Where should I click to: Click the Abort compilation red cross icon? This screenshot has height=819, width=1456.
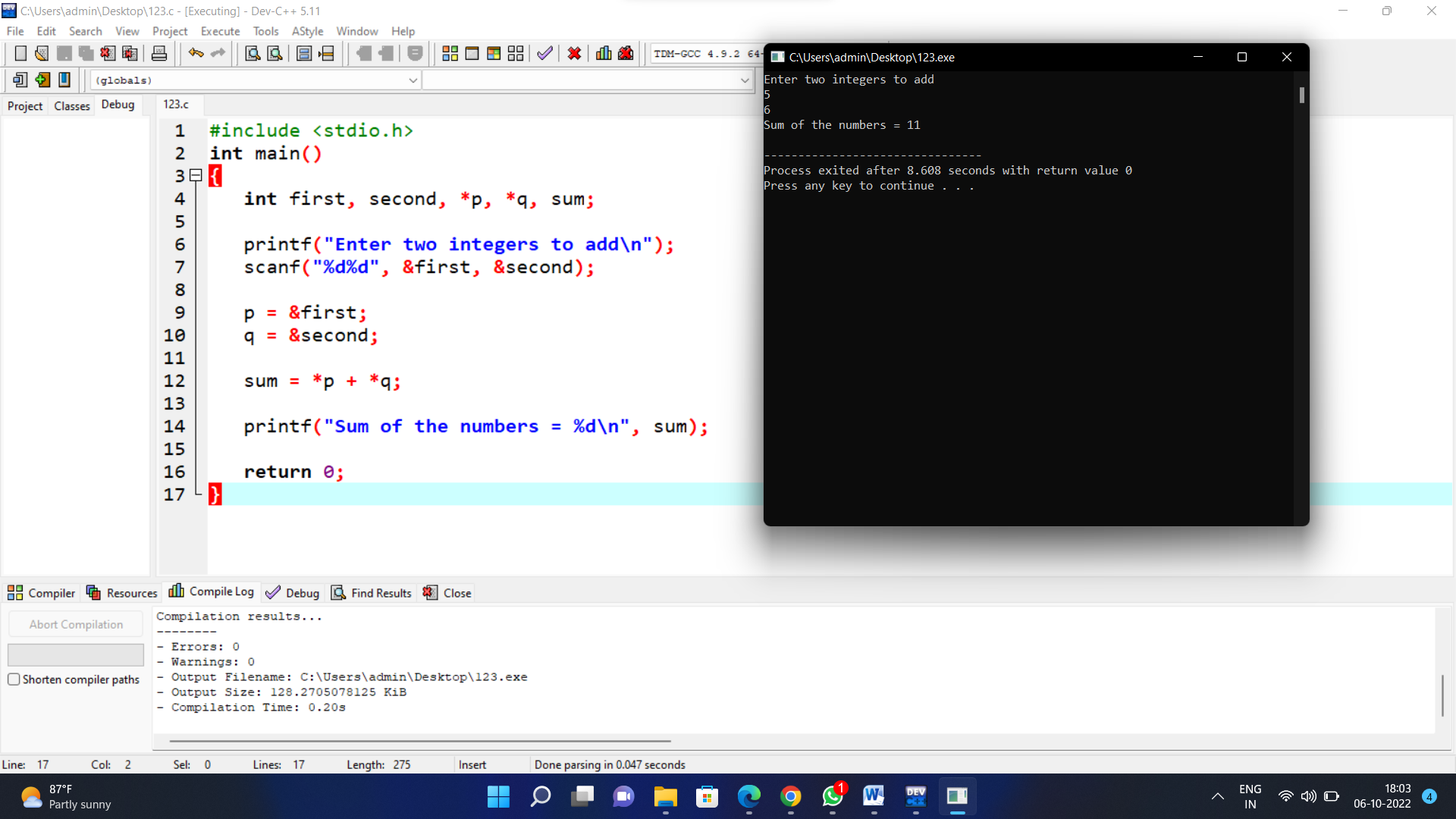[x=574, y=53]
